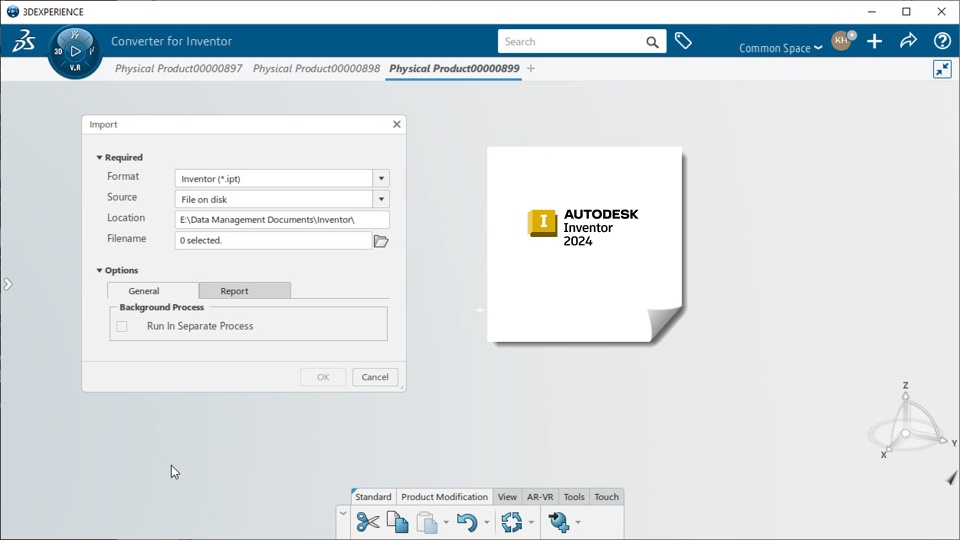Viewport: 960px width, 540px height.
Task: Open the import tool dropdown arrow
Action: 578,522
